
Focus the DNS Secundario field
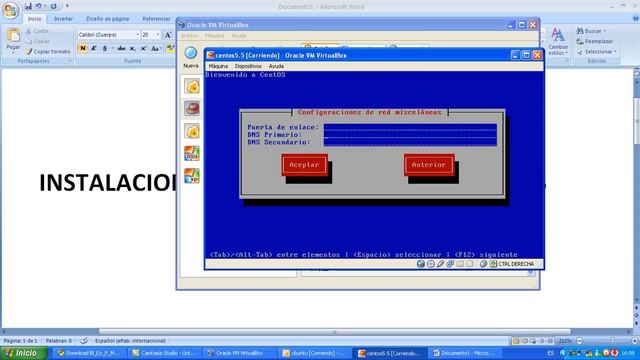point(410,142)
